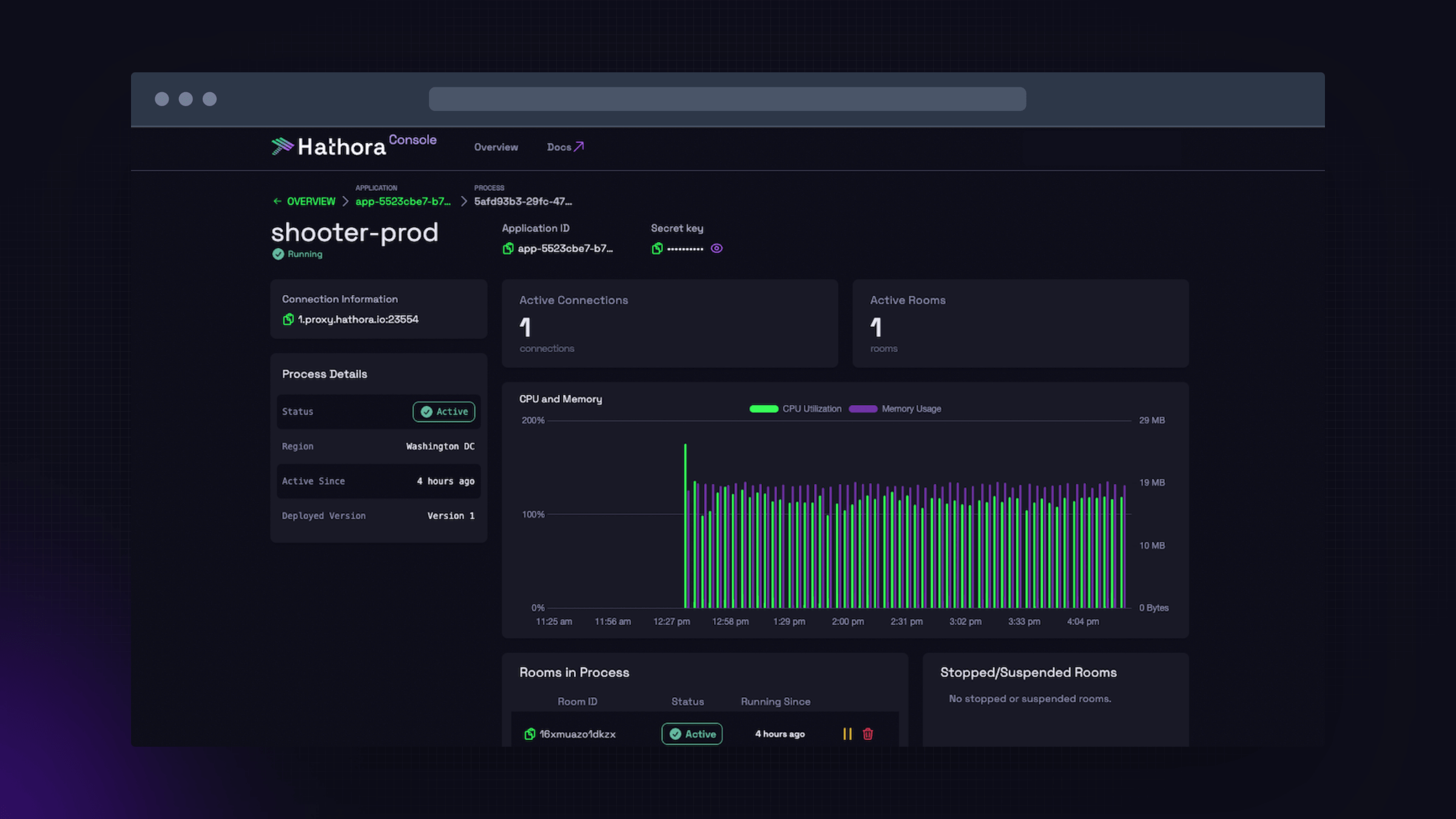Image resolution: width=1456 pixels, height=819 pixels.
Task: Click the room ID 16xmuazo1dkzx text
Action: (x=578, y=735)
